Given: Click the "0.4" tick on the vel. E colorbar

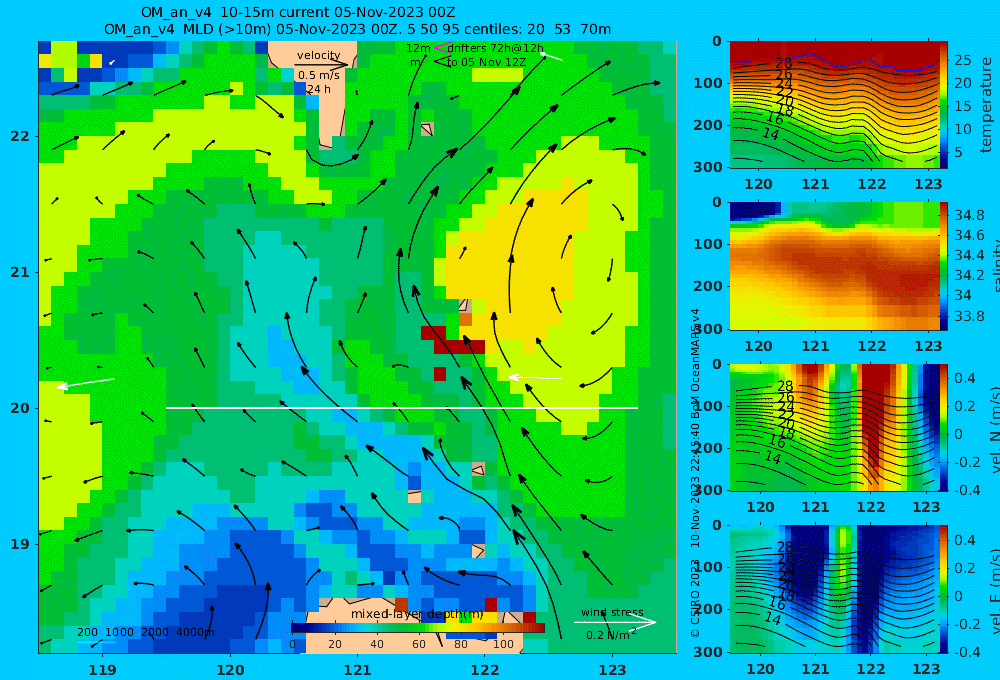Looking at the screenshot, I should pyautogui.click(x=964, y=540).
